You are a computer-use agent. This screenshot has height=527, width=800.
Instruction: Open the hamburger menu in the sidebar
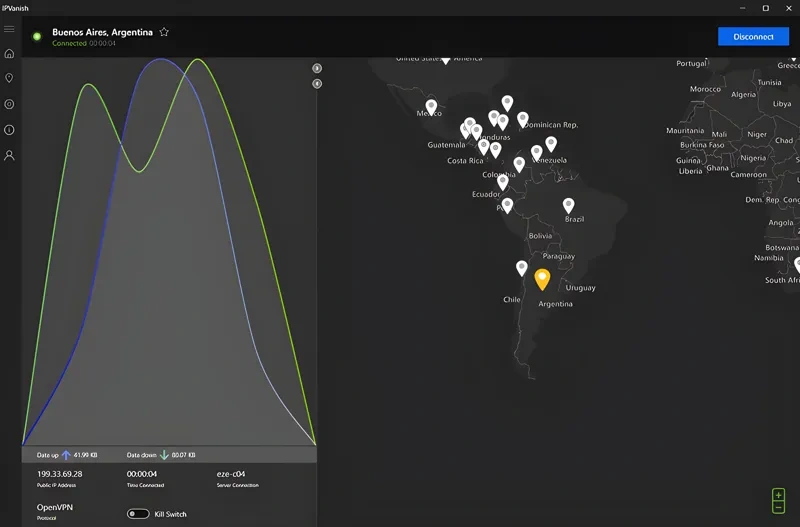9,29
